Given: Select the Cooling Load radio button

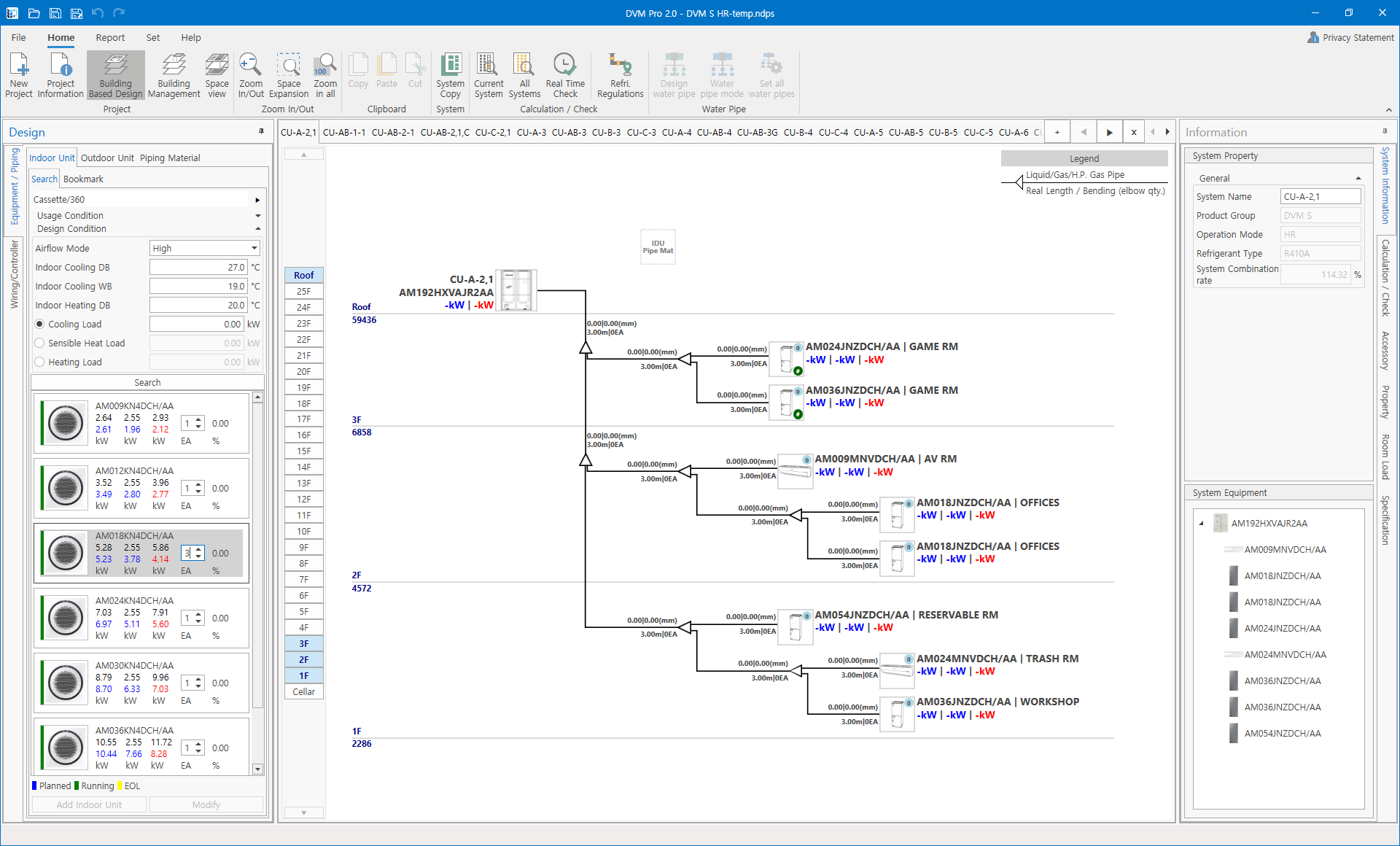Looking at the screenshot, I should (x=40, y=324).
